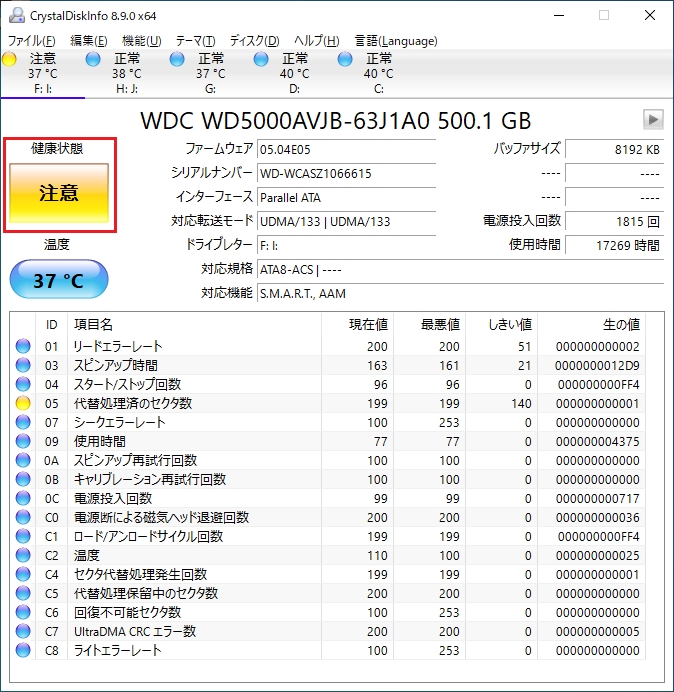This screenshot has height=692, width=674.
Task: Click the threshold value 140
Action: 521,403
